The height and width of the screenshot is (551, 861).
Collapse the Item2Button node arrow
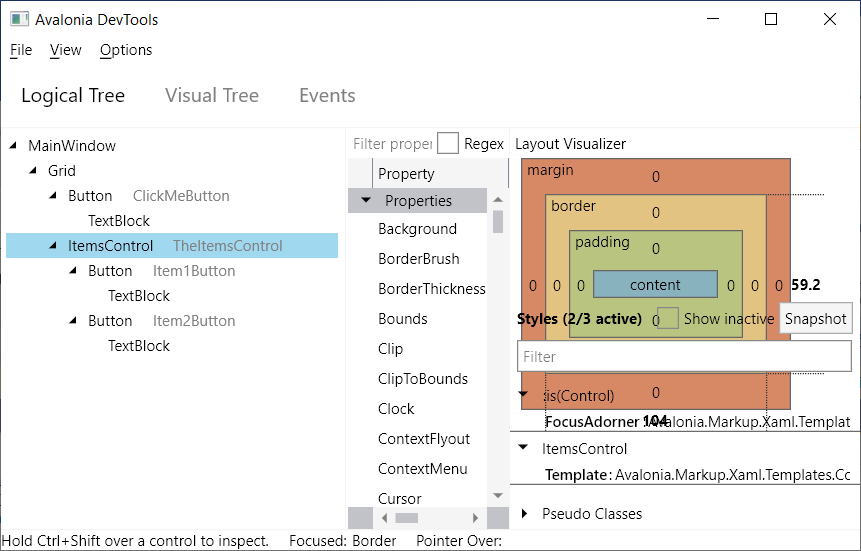pos(73,320)
